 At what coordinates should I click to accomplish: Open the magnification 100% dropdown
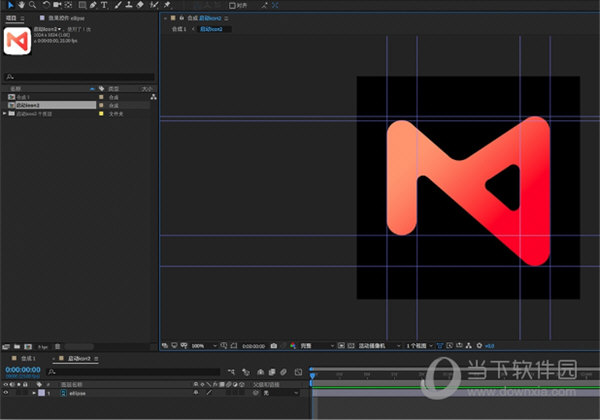(204, 346)
